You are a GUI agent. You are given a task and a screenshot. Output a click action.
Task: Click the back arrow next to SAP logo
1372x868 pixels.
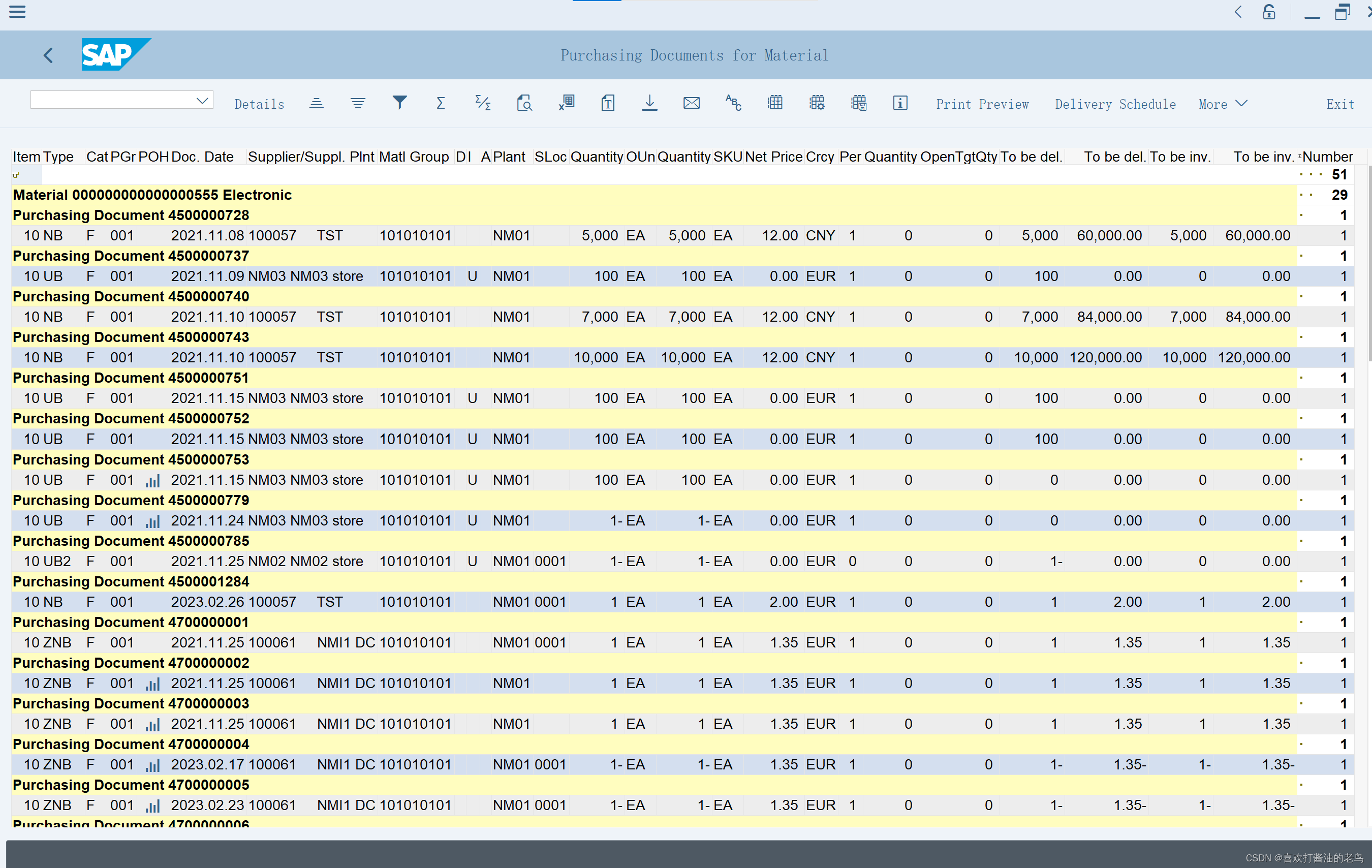[x=48, y=55]
